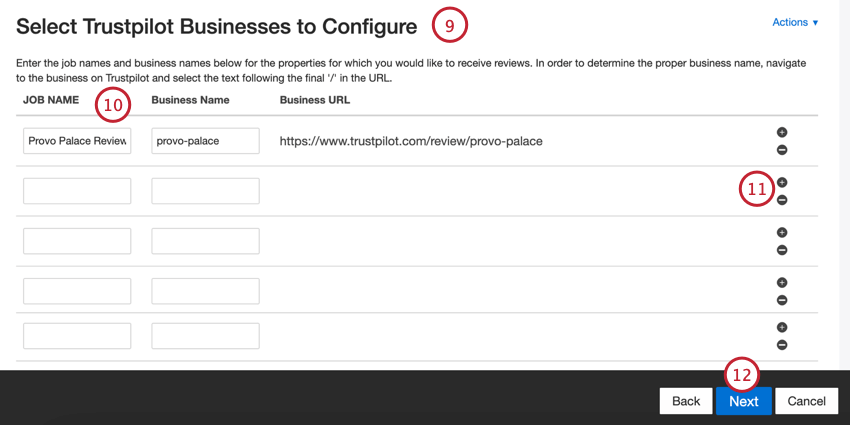Click the fifth row business name input
The height and width of the screenshot is (425, 850).
(205, 335)
